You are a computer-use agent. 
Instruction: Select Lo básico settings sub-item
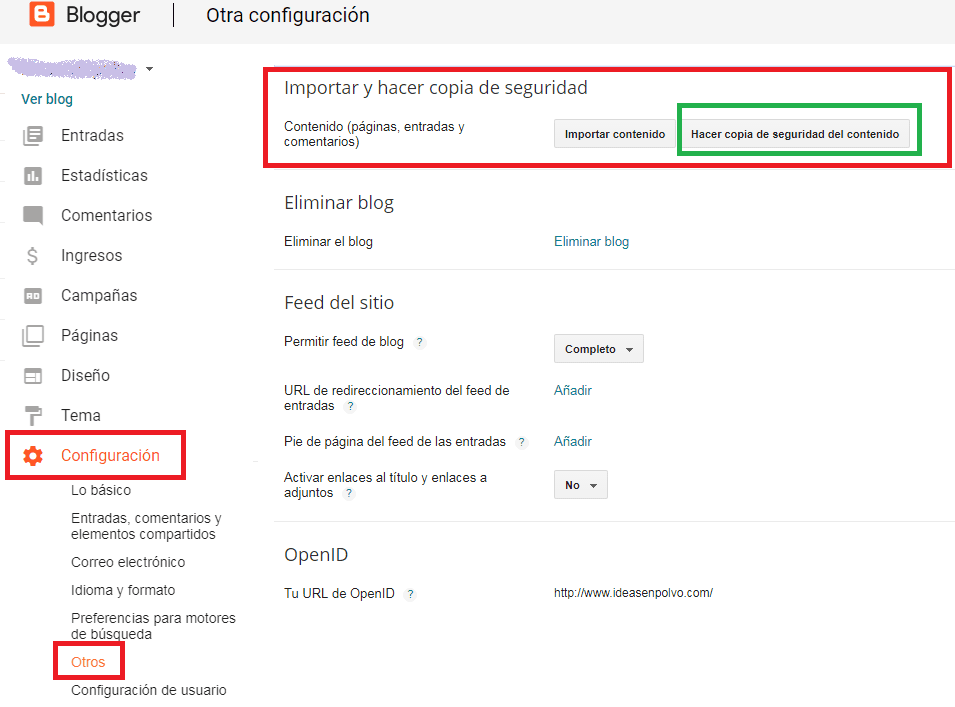pyautogui.click(x=101, y=490)
